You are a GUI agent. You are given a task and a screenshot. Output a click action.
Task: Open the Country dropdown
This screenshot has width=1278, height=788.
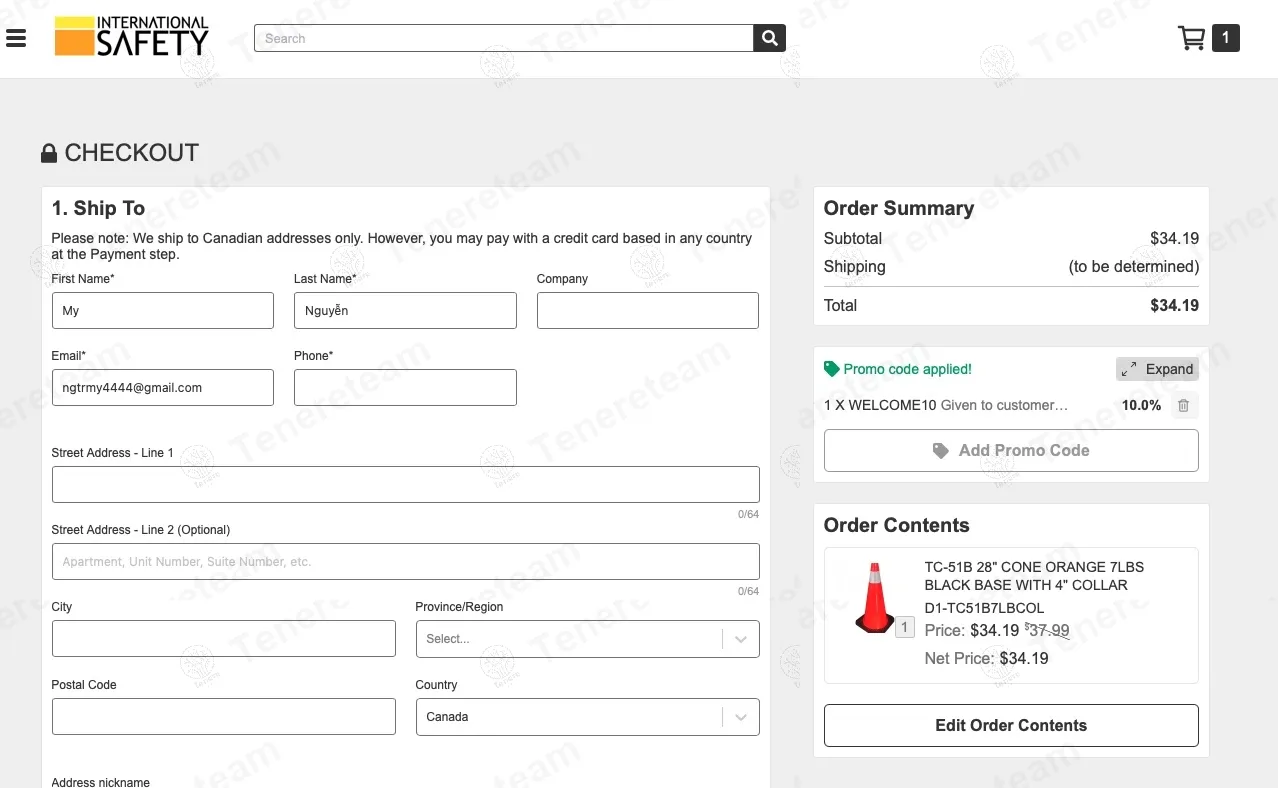click(x=587, y=717)
